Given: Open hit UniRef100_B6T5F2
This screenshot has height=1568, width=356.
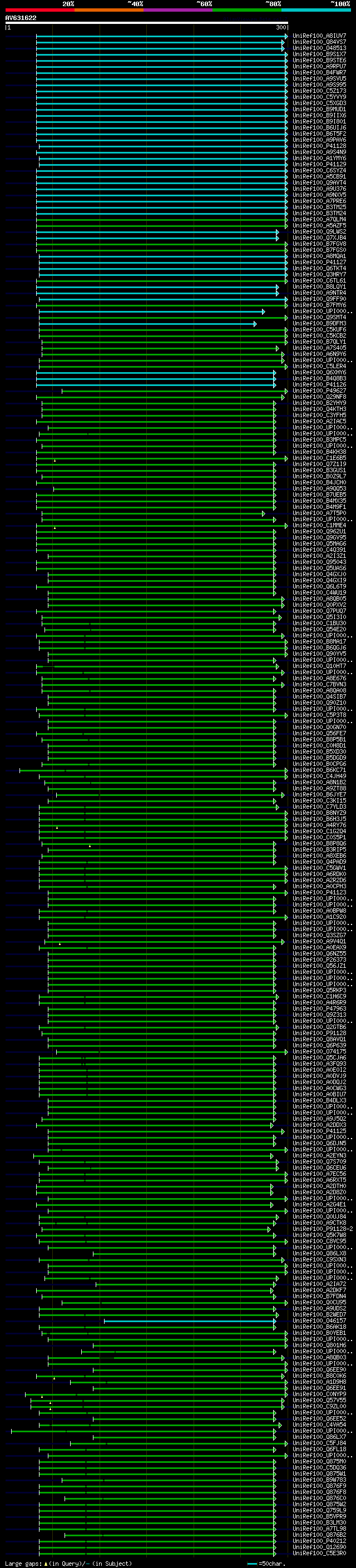Looking at the screenshot, I should tap(319, 134).
